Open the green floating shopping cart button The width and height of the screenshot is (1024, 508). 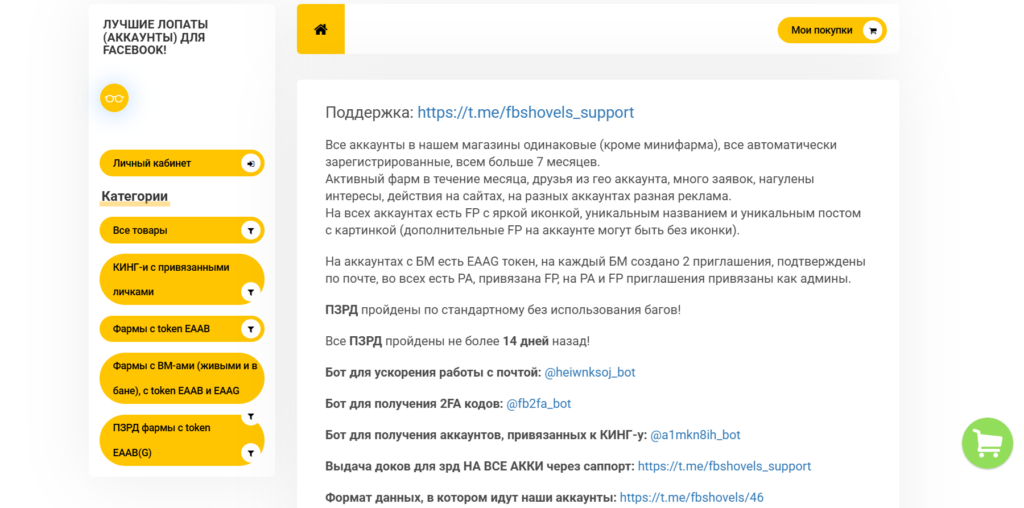click(987, 443)
